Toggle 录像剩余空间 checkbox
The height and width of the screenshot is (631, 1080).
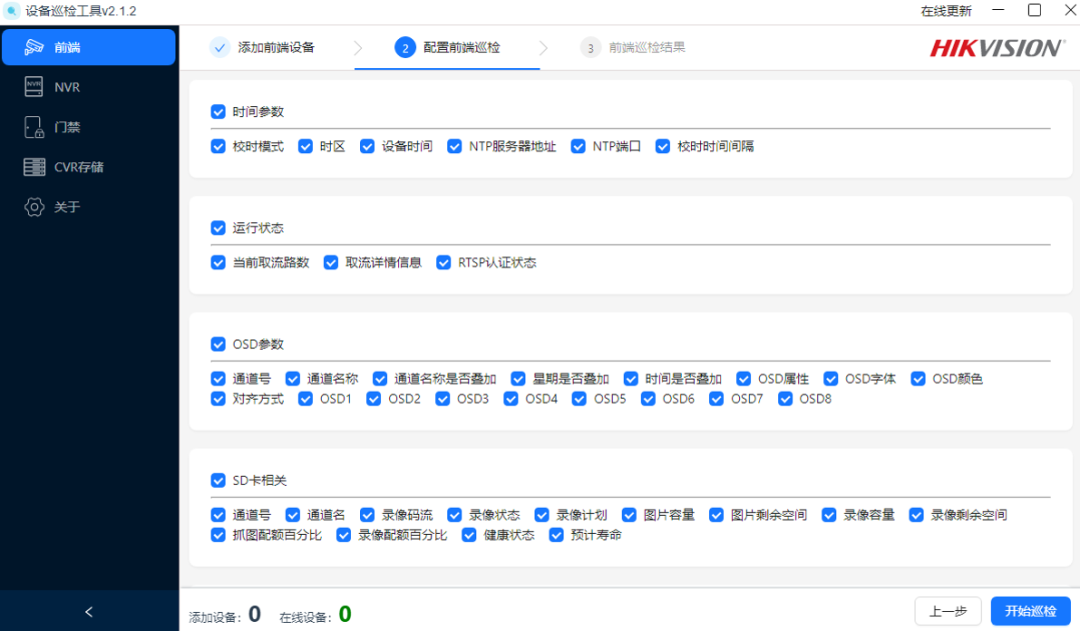click(x=916, y=515)
